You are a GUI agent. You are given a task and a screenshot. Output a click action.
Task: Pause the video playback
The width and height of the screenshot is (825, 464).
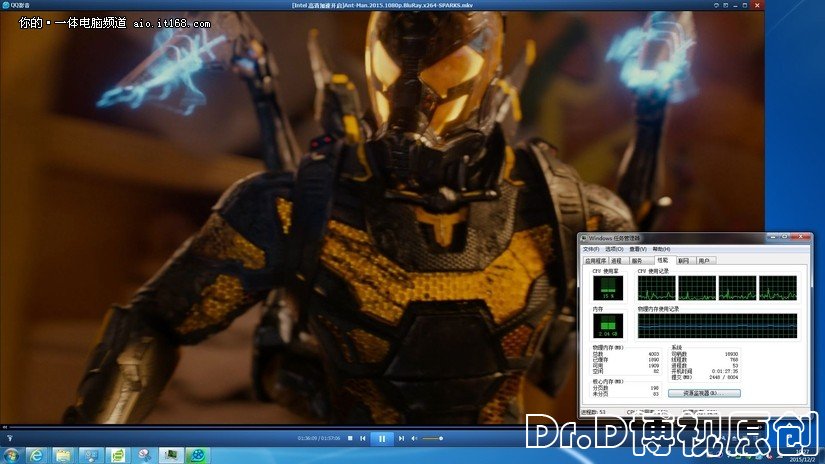tap(382, 438)
